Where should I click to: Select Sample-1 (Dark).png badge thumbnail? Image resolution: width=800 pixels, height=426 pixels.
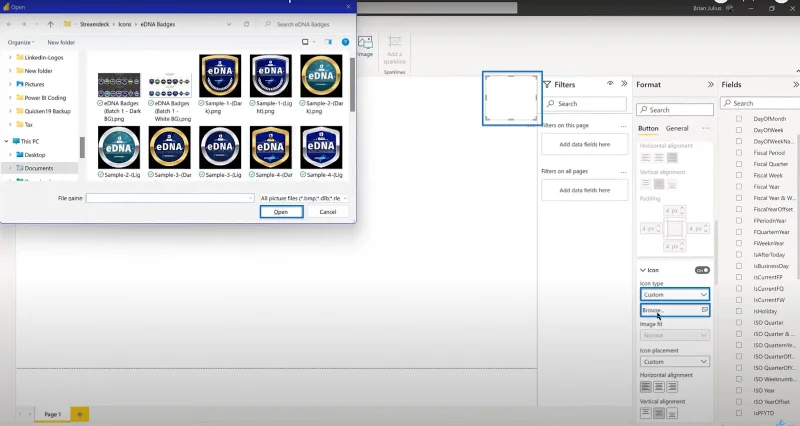[x=220, y=76]
